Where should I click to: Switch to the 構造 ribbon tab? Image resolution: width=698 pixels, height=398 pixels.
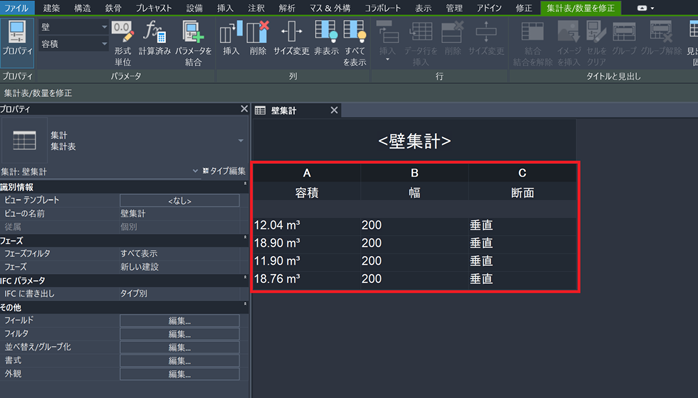82,8
